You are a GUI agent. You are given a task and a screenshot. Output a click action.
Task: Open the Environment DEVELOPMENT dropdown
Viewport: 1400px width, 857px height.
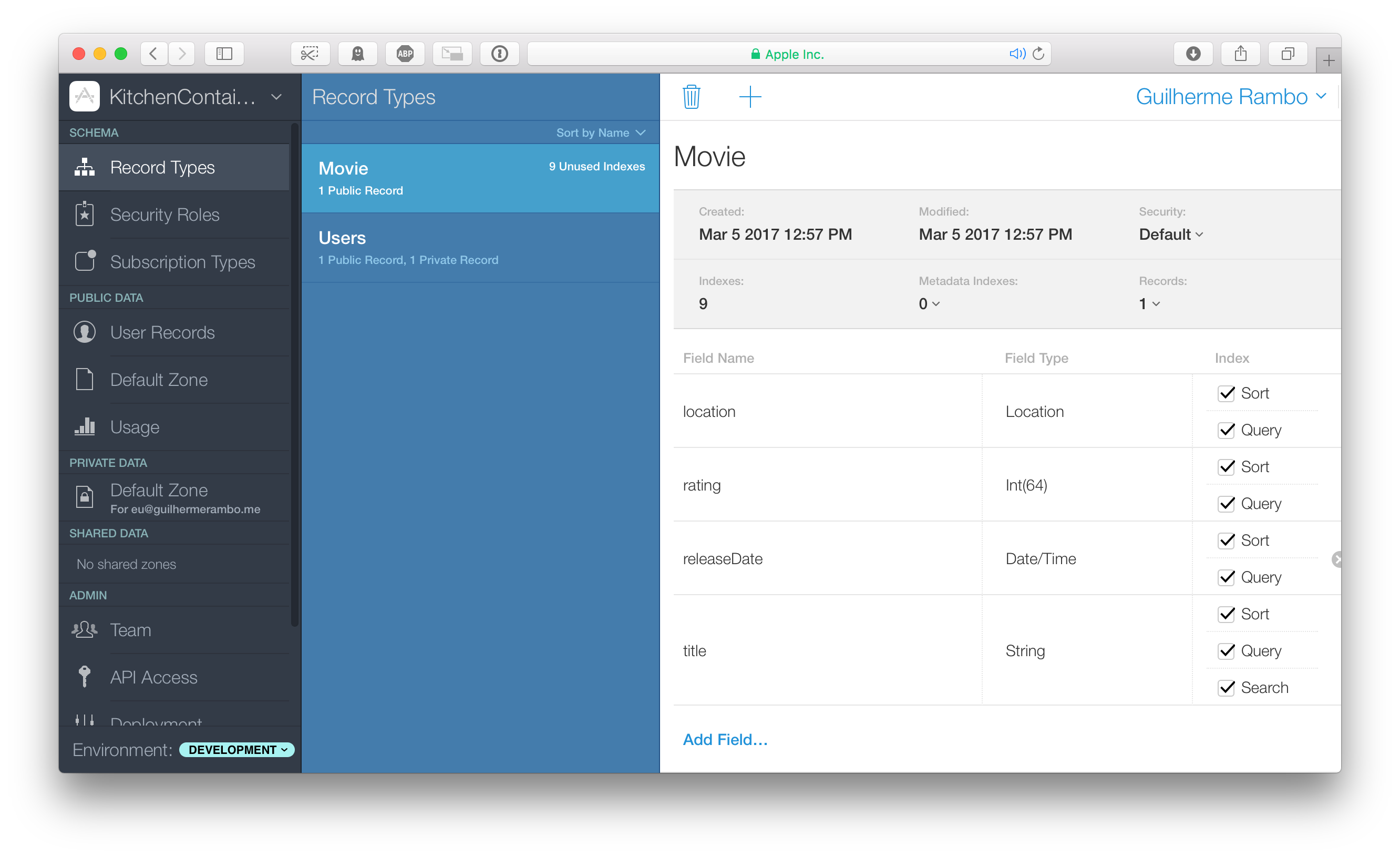pos(237,749)
